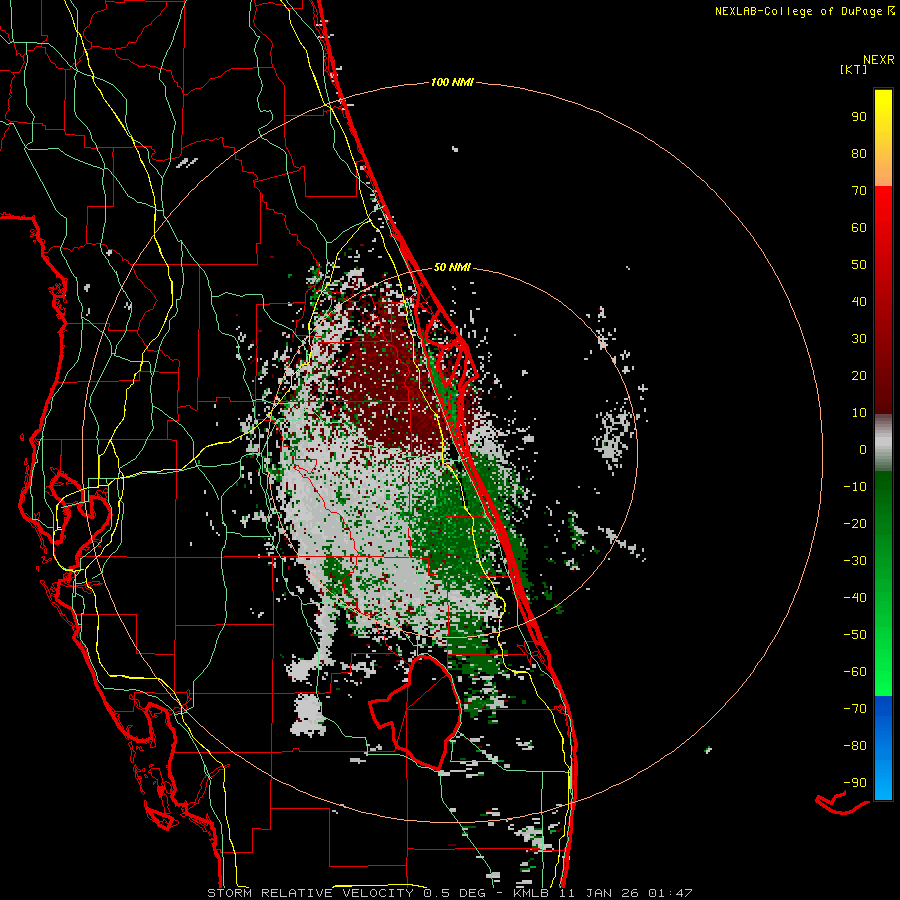Click the orange 70-80 segment of color bar
Image resolution: width=900 pixels, height=900 pixels.
(x=883, y=172)
